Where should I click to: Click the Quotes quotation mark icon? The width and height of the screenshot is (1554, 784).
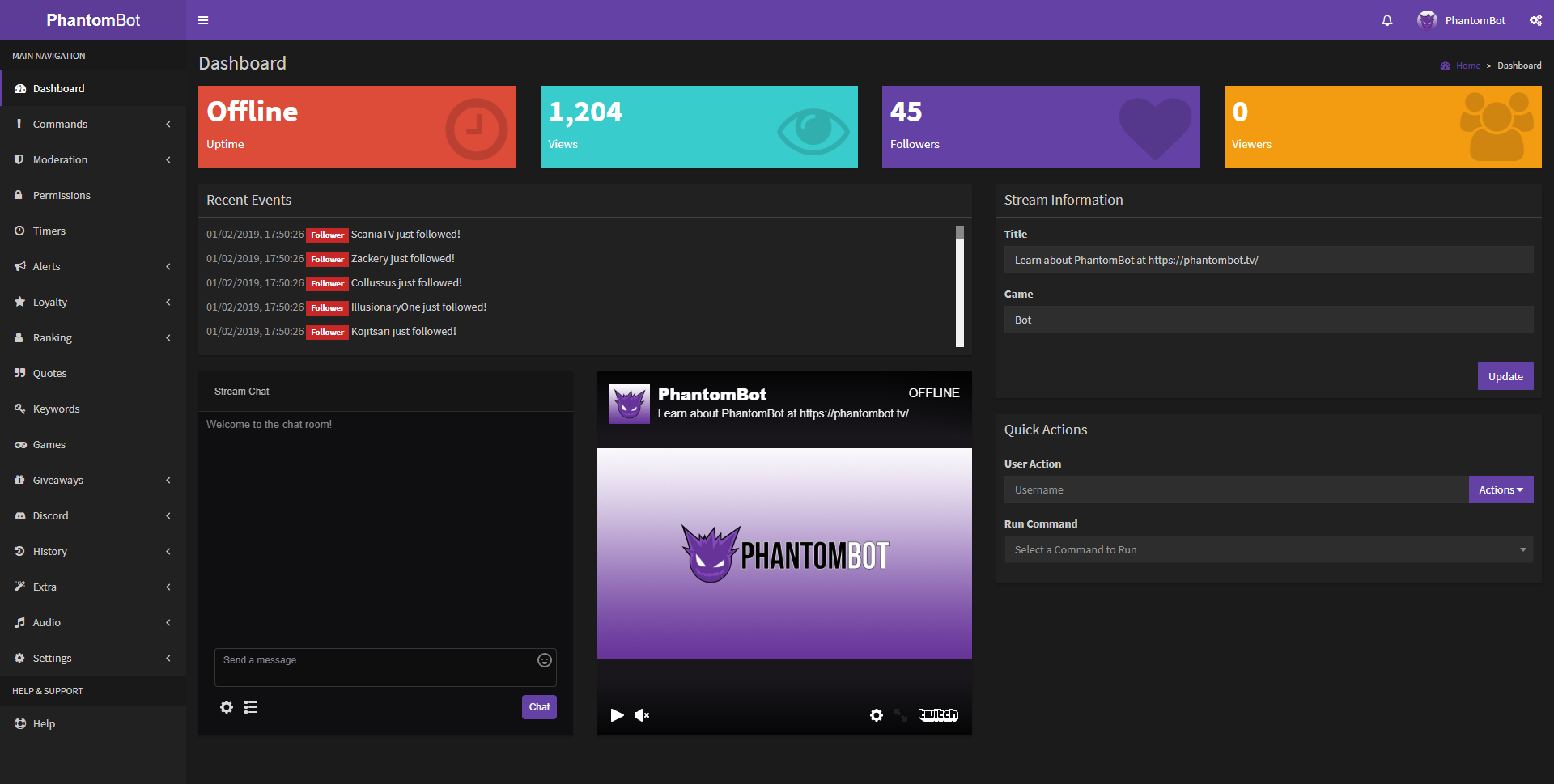[x=20, y=373]
